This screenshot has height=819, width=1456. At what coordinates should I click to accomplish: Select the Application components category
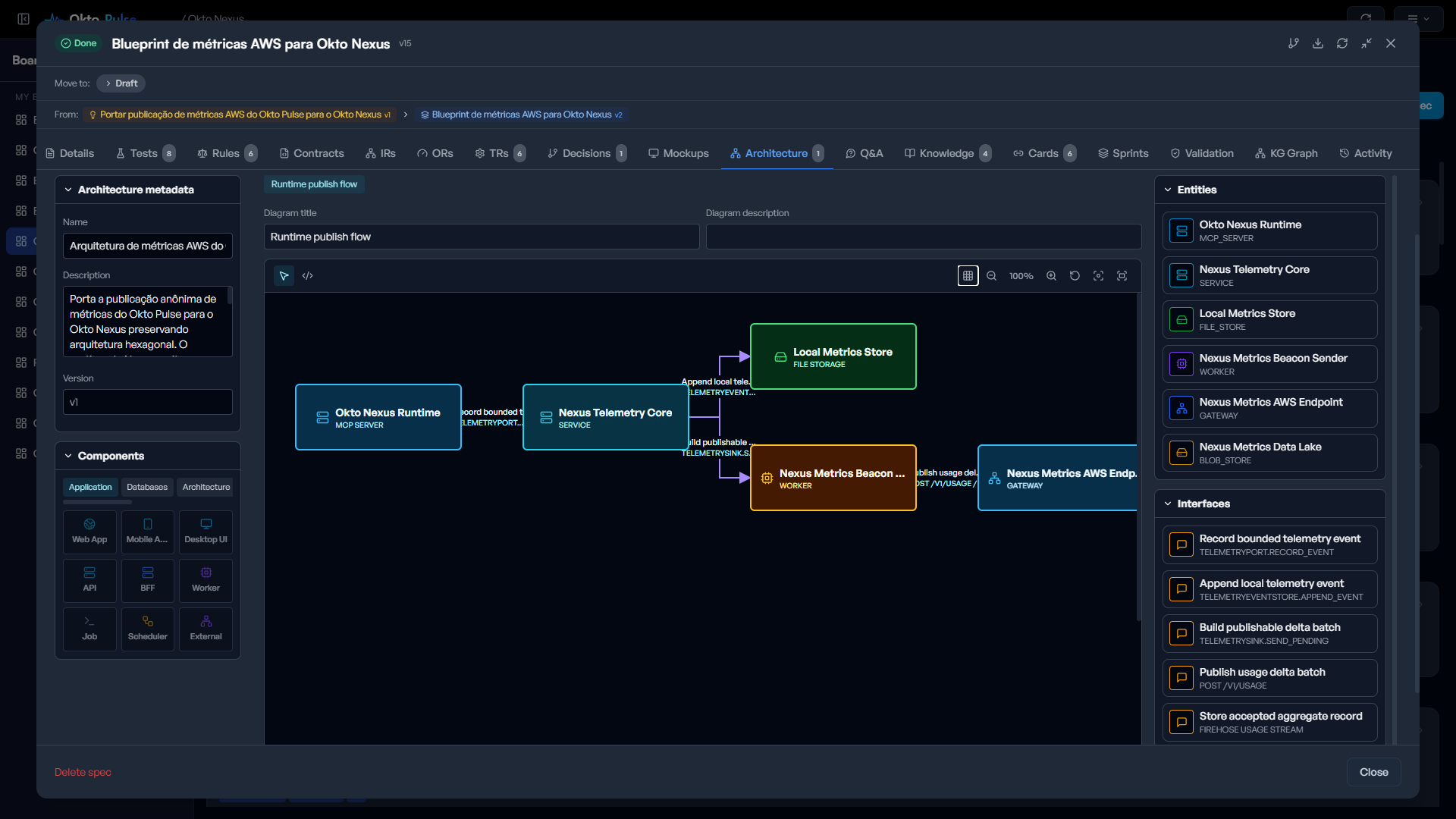(90, 487)
